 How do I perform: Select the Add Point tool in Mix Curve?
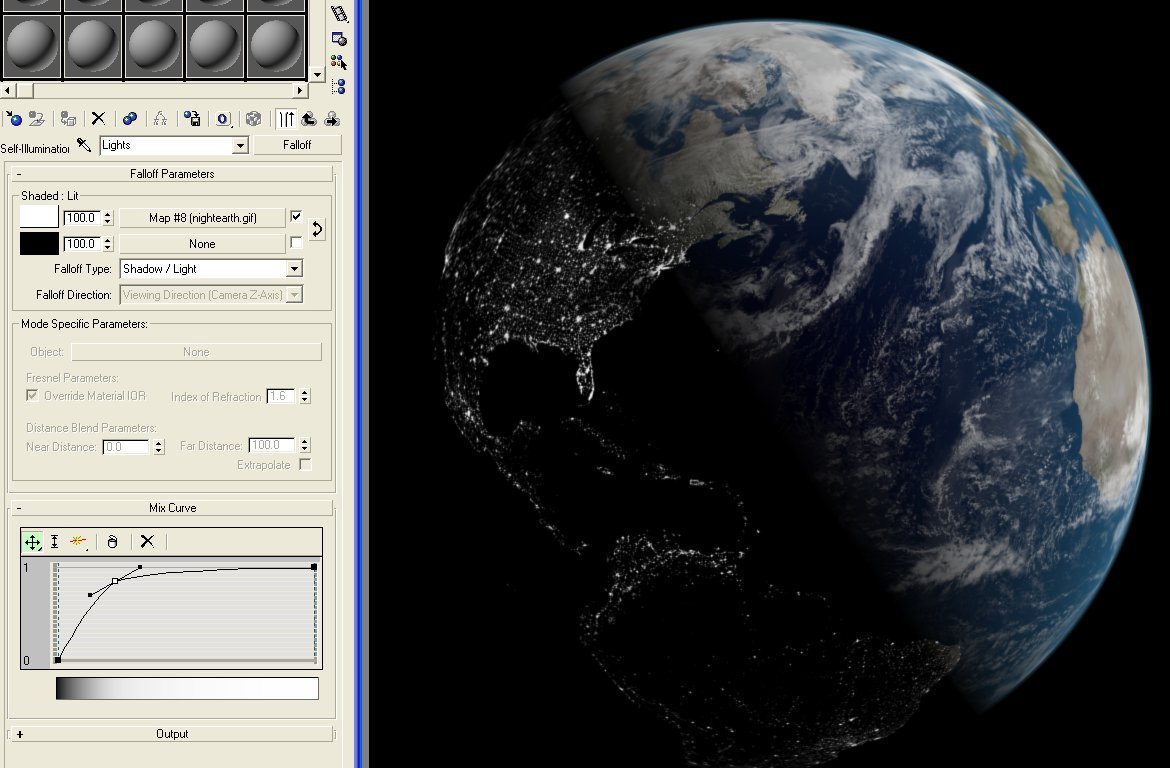tap(78, 542)
